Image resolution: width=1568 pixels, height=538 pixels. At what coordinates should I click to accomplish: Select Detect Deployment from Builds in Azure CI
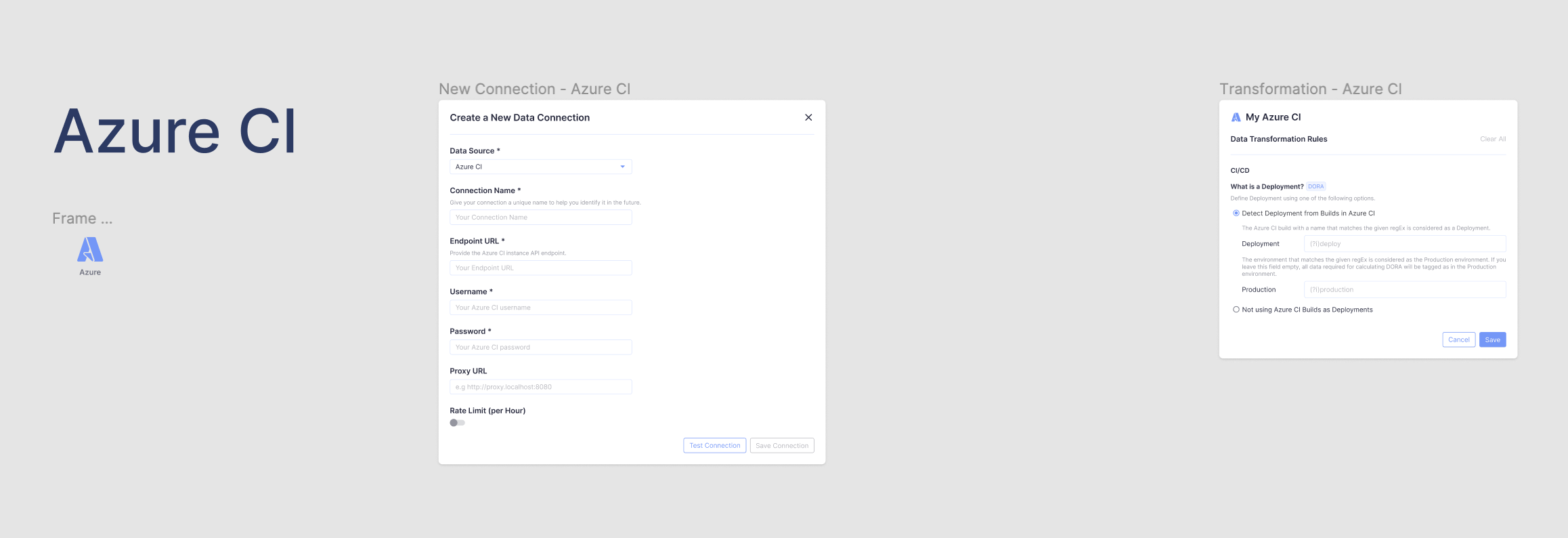pyautogui.click(x=1236, y=213)
